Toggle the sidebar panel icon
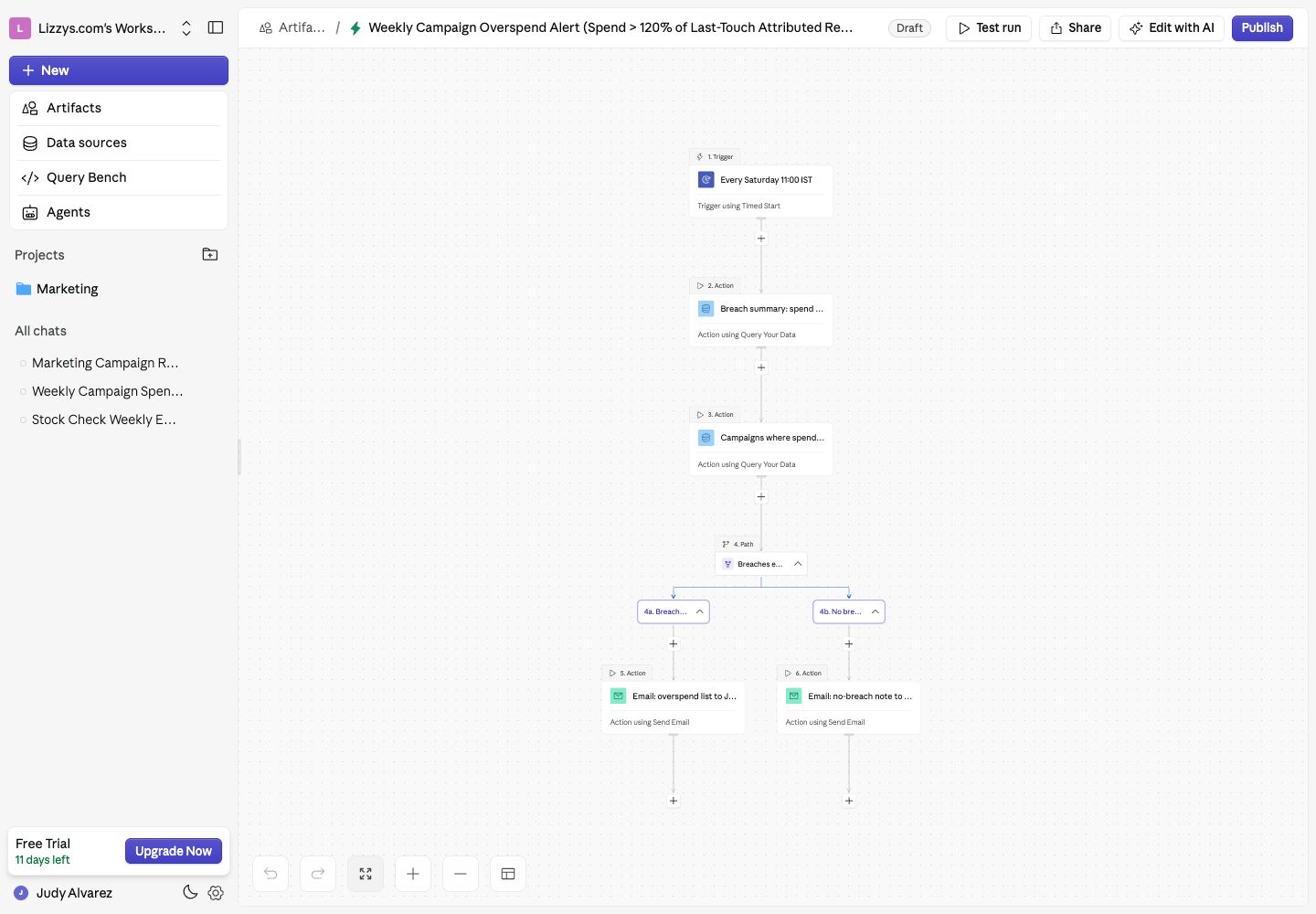The width and height of the screenshot is (1316, 914). pyautogui.click(x=216, y=27)
